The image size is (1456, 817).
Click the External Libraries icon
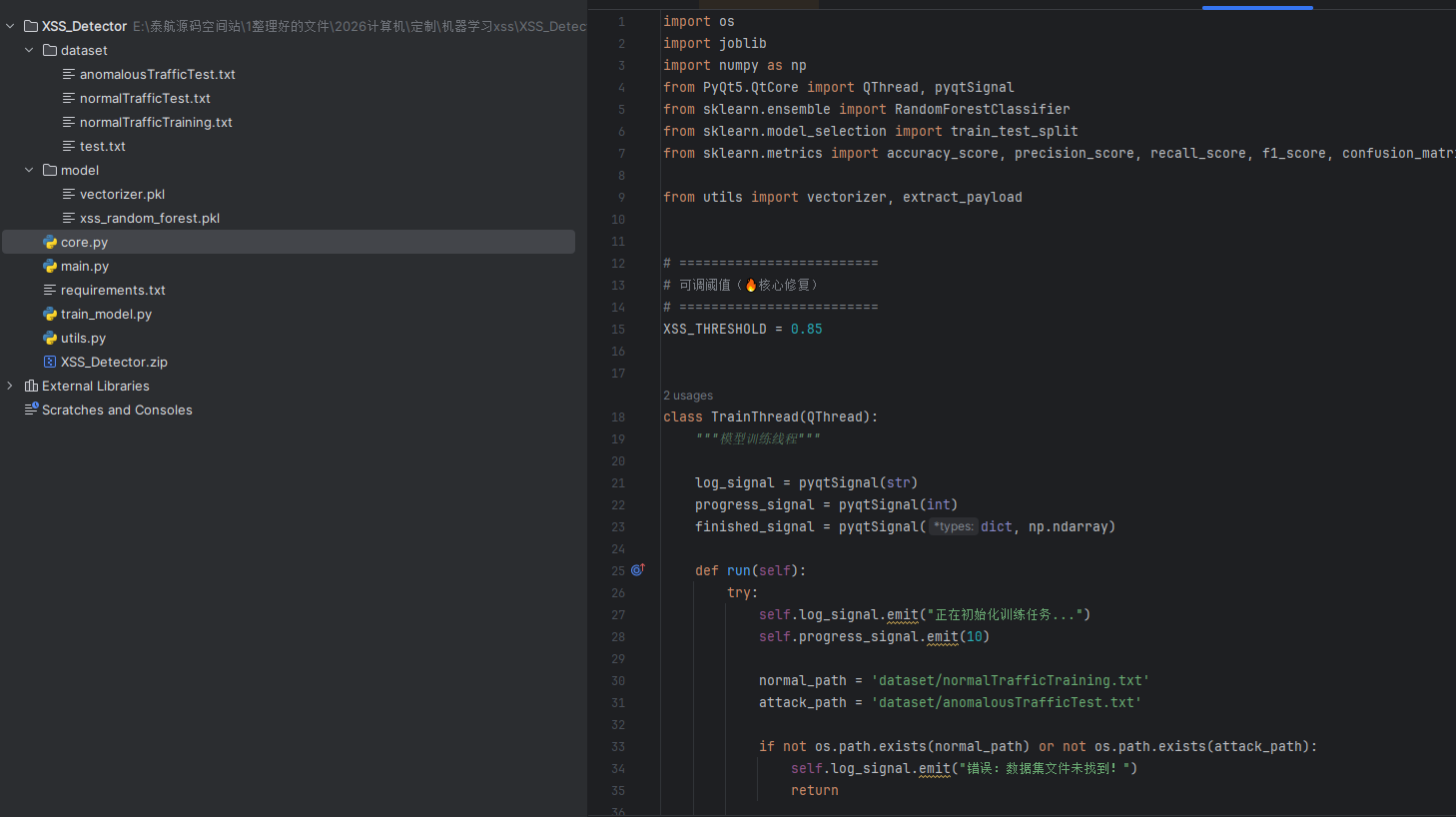click(x=31, y=386)
